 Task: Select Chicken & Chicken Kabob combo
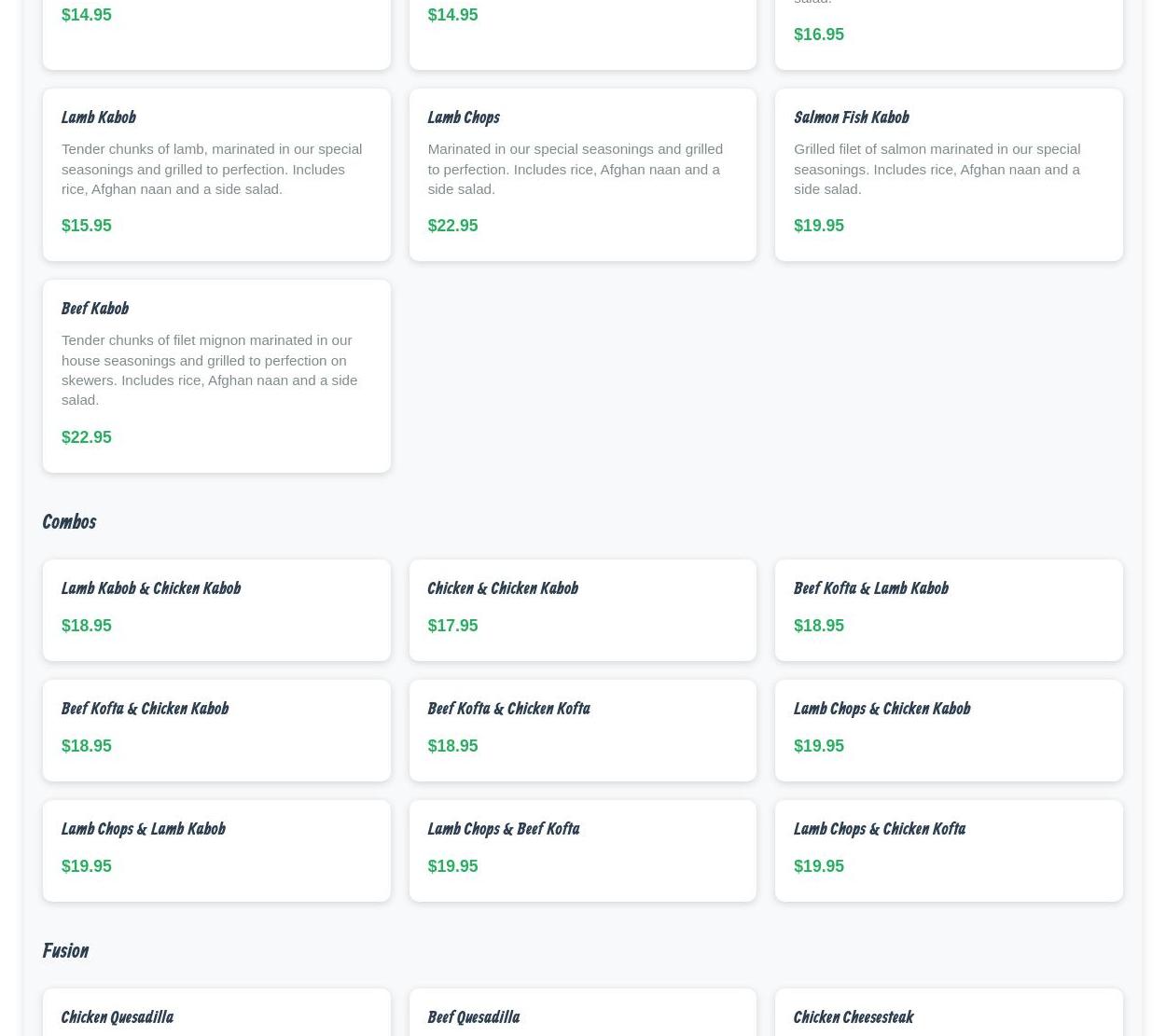click(x=502, y=588)
